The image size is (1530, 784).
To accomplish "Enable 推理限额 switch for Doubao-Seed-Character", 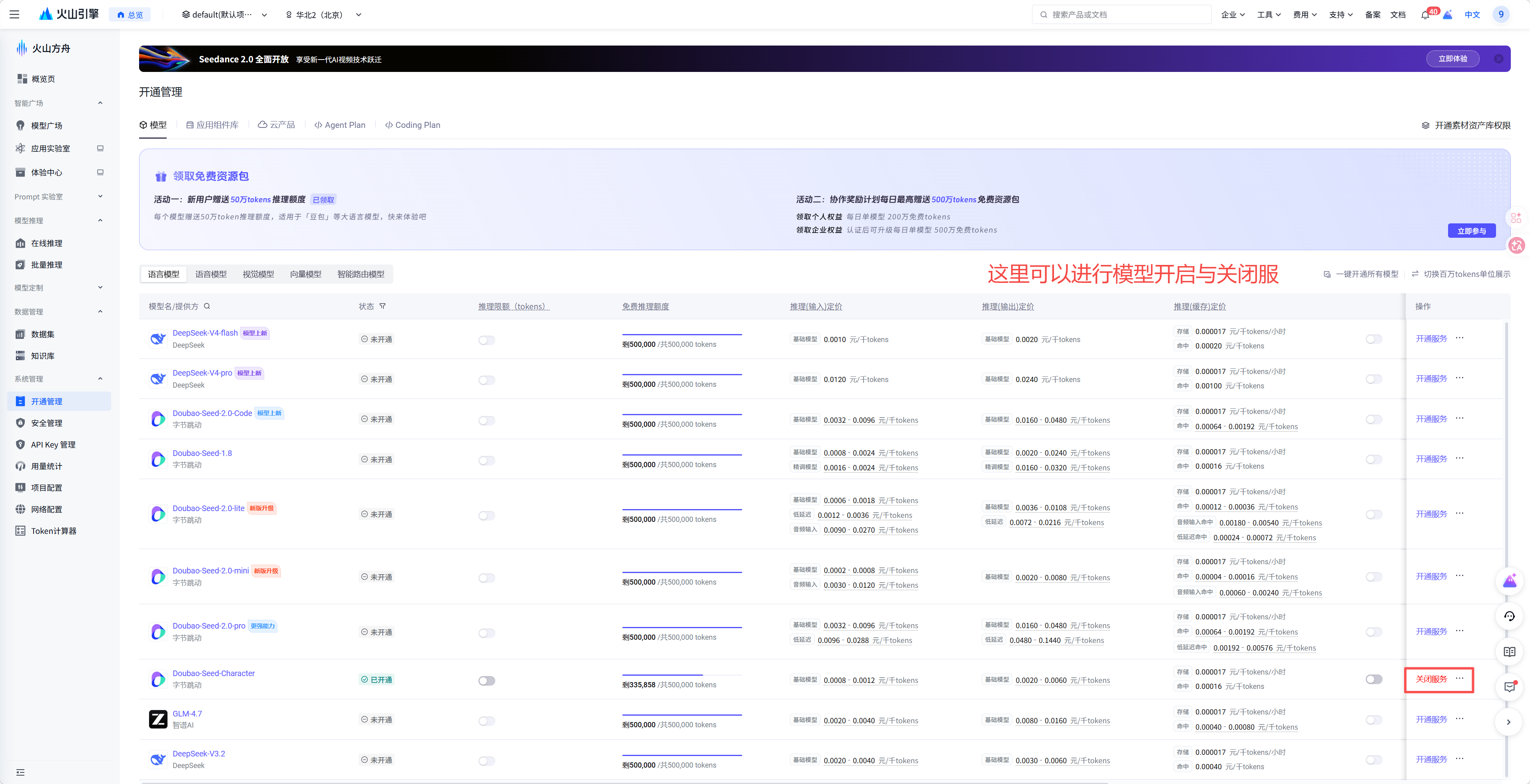I will 486,681.
